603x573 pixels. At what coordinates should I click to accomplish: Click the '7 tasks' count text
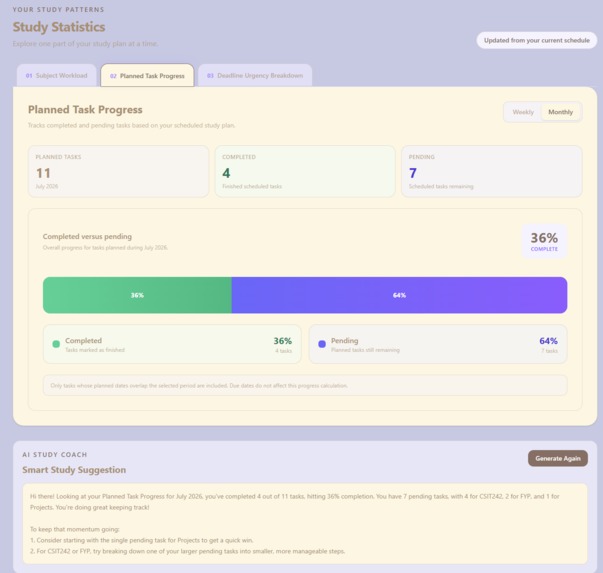[x=549, y=351]
